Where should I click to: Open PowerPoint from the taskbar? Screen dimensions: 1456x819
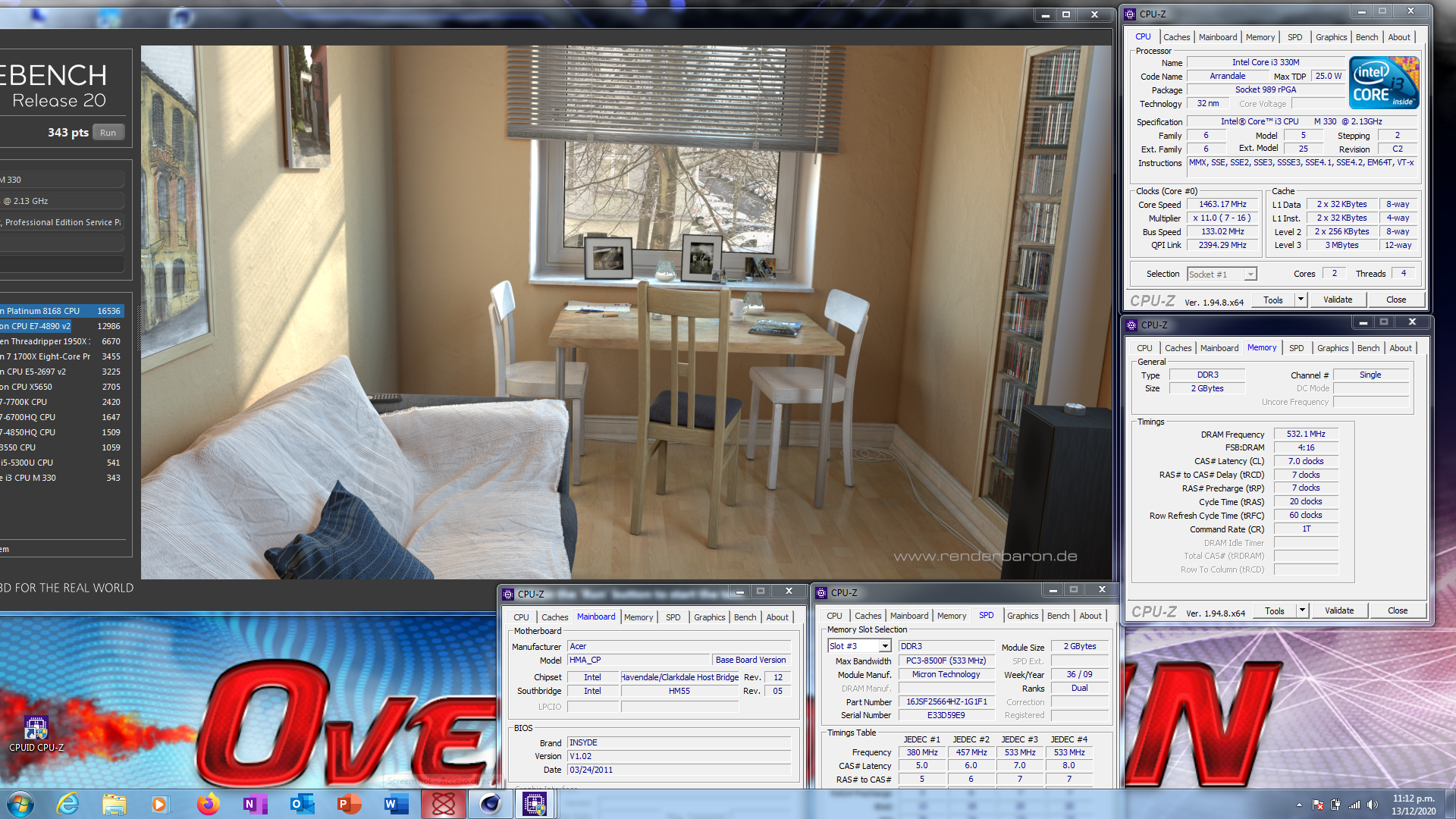(349, 804)
